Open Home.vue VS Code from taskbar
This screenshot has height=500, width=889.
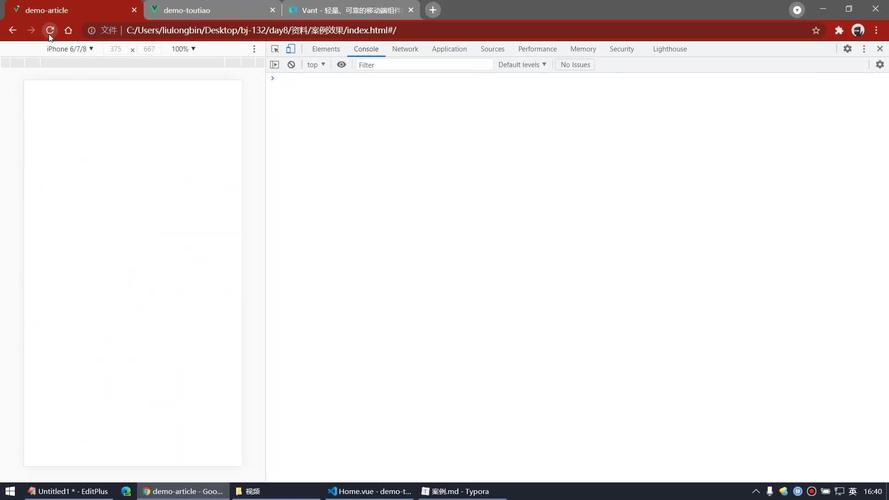tap(370, 491)
